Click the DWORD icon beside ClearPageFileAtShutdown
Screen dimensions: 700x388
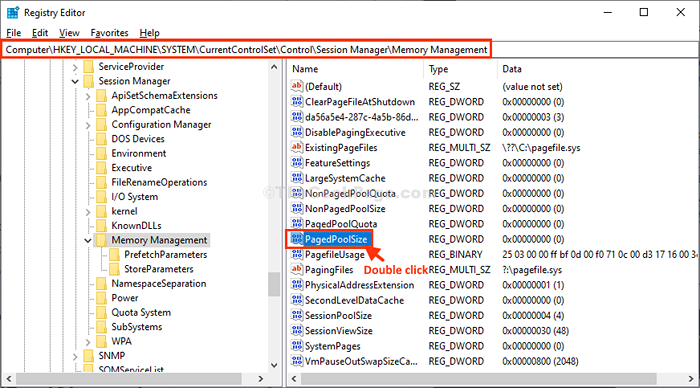tap(297, 101)
